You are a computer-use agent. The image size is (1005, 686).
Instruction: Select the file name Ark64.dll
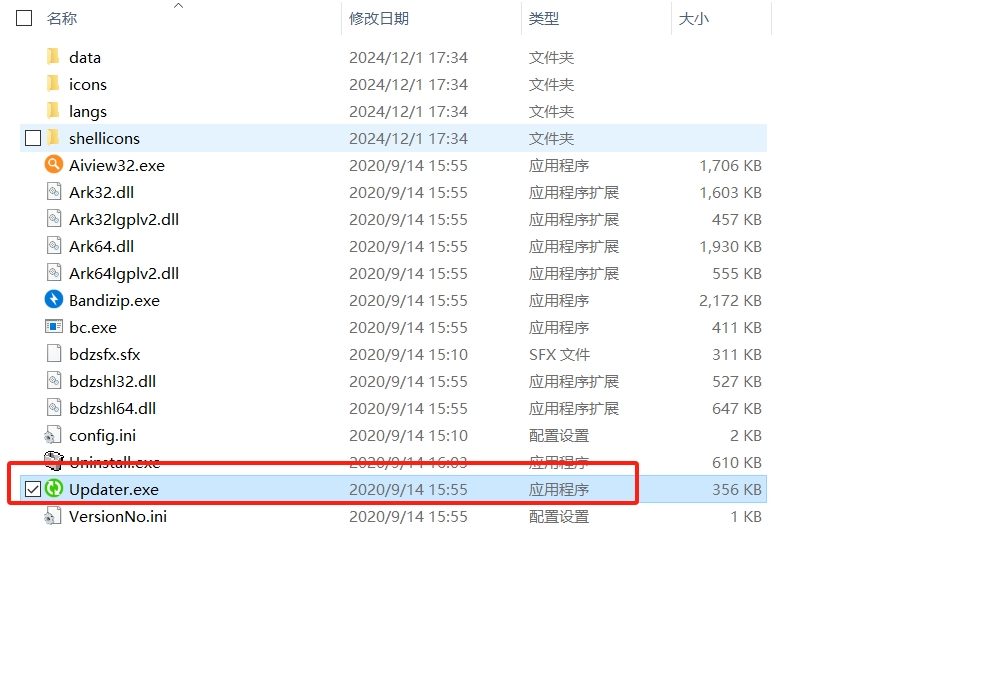click(101, 246)
